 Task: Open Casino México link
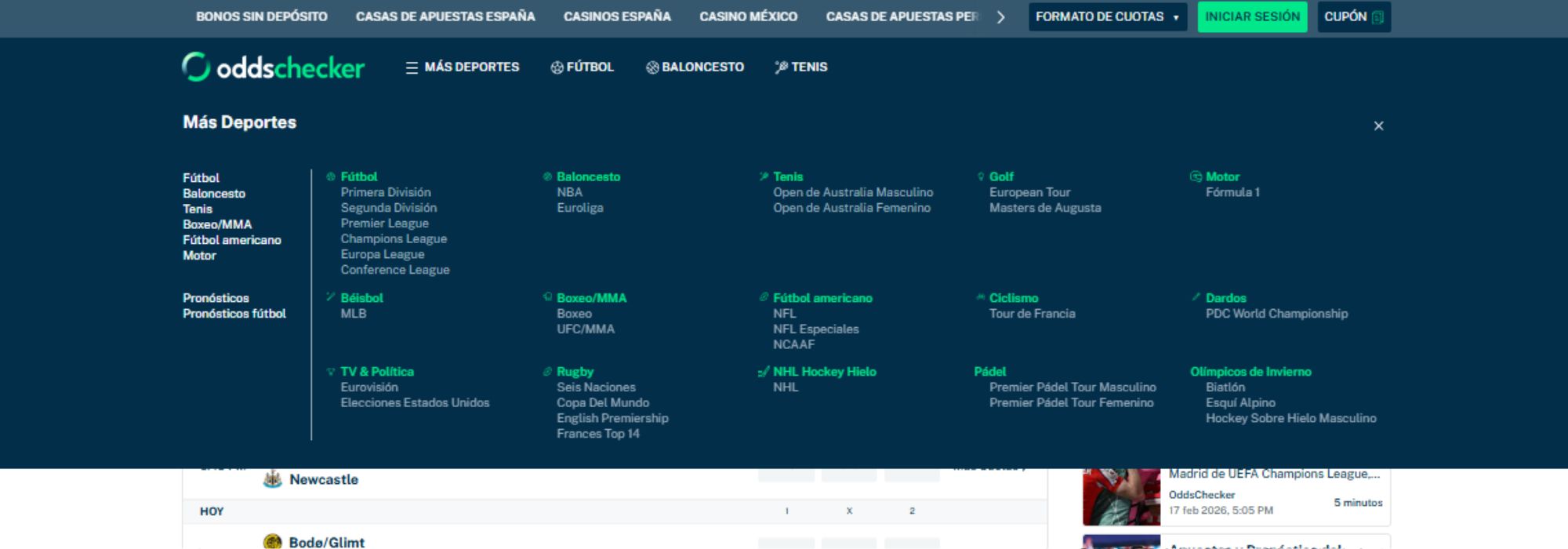tap(749, 16)
